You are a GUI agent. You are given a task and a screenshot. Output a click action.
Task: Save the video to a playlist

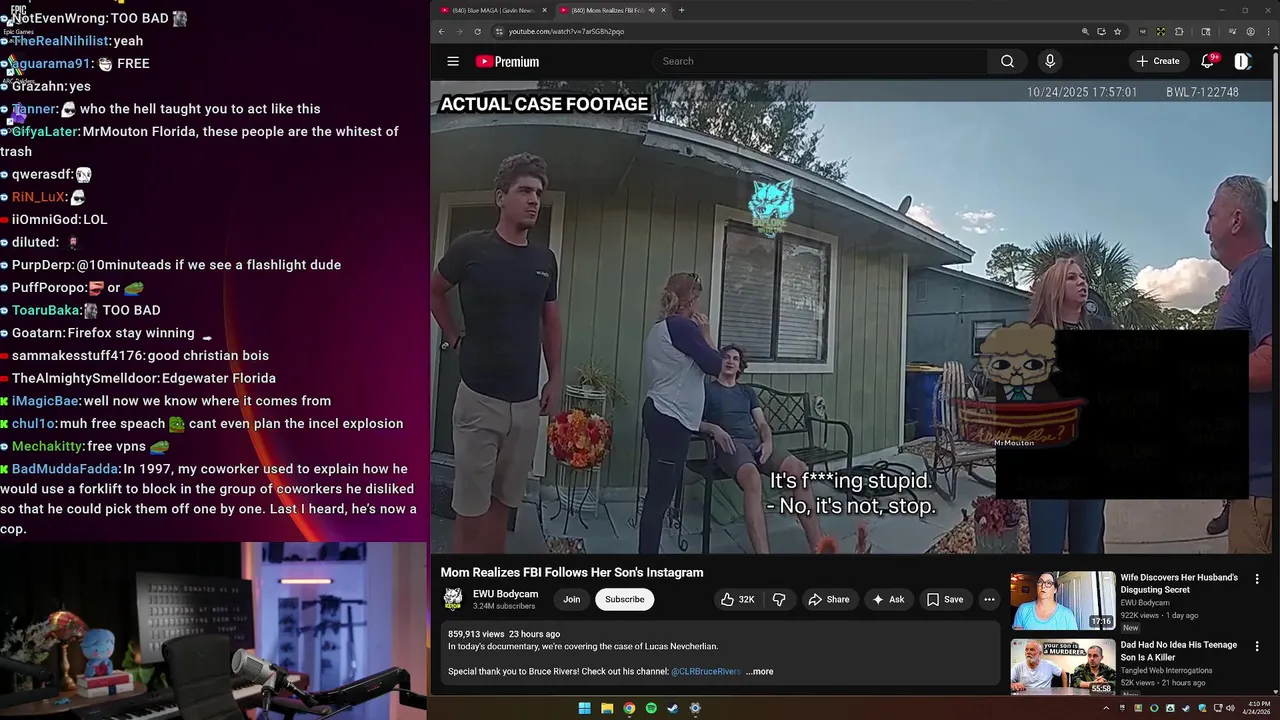click(944, 599)
